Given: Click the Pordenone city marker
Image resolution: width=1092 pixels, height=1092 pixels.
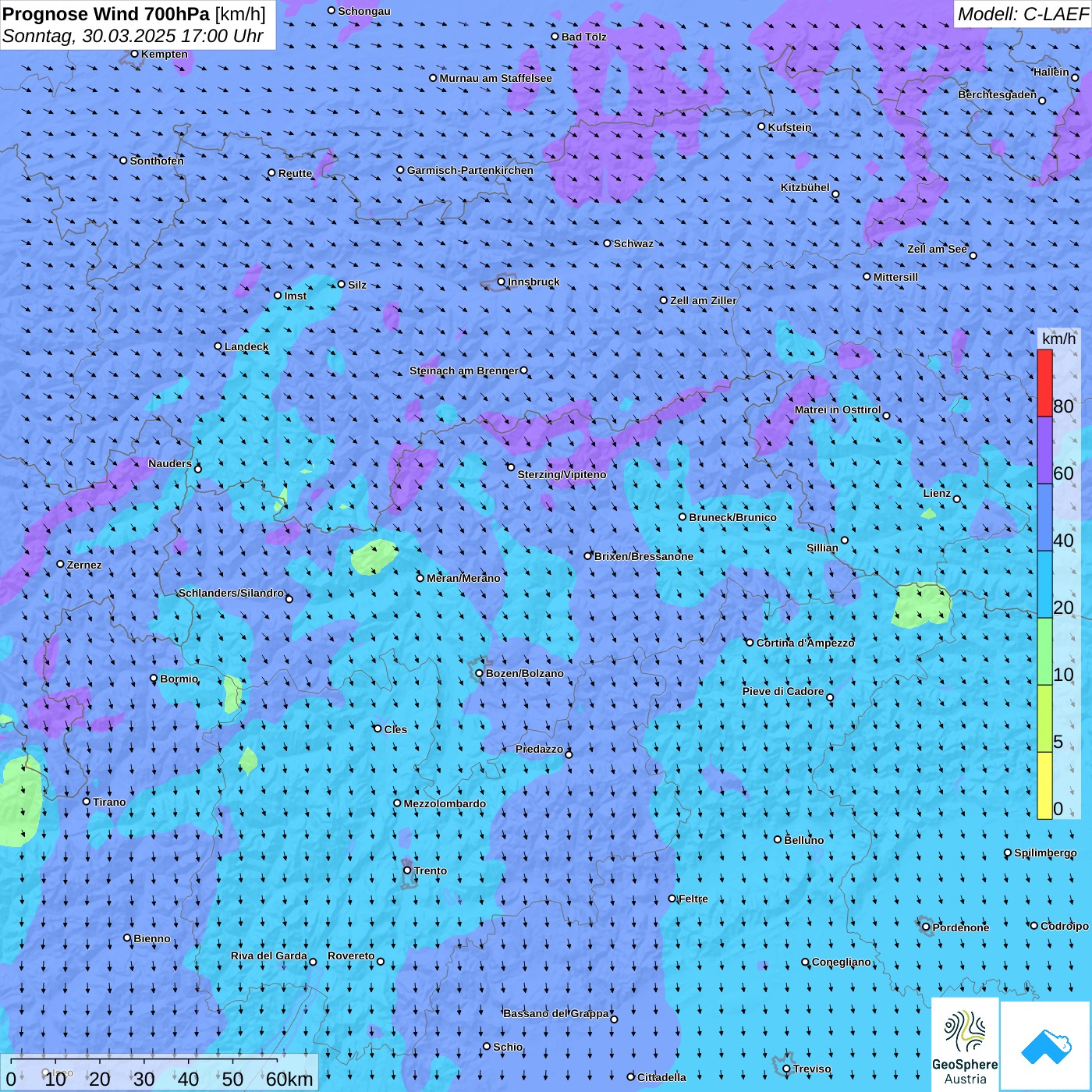Looking at the screenshot, I should 927,927.
